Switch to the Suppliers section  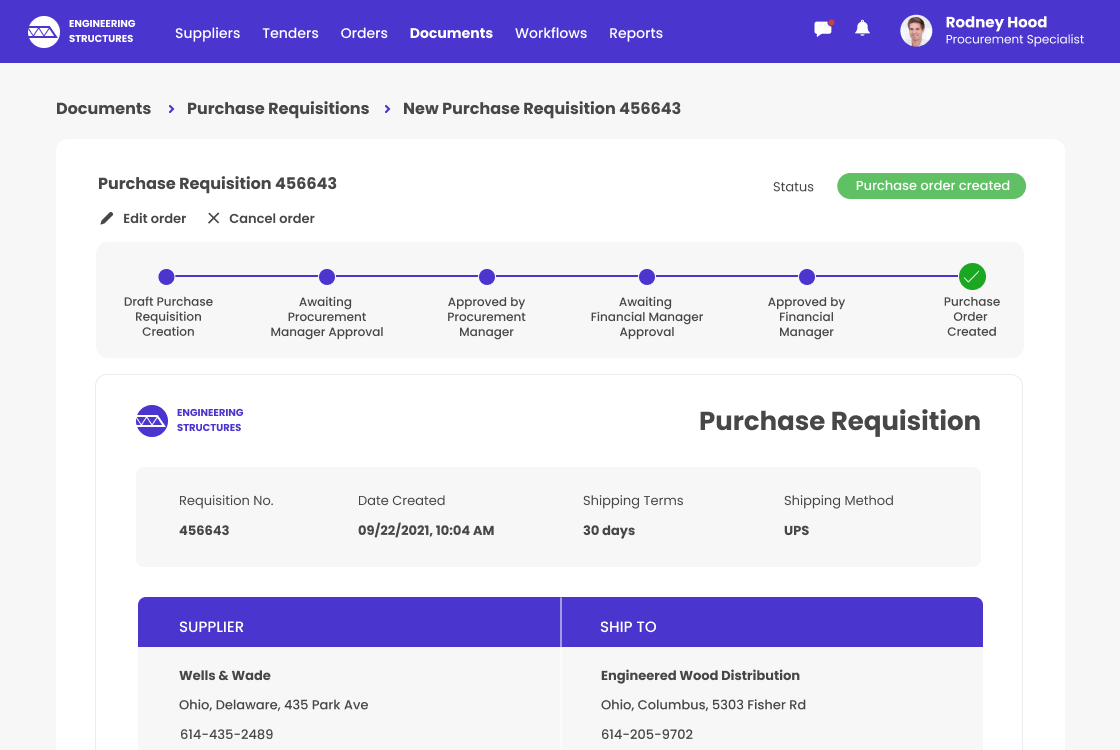[x=207, y=33]
